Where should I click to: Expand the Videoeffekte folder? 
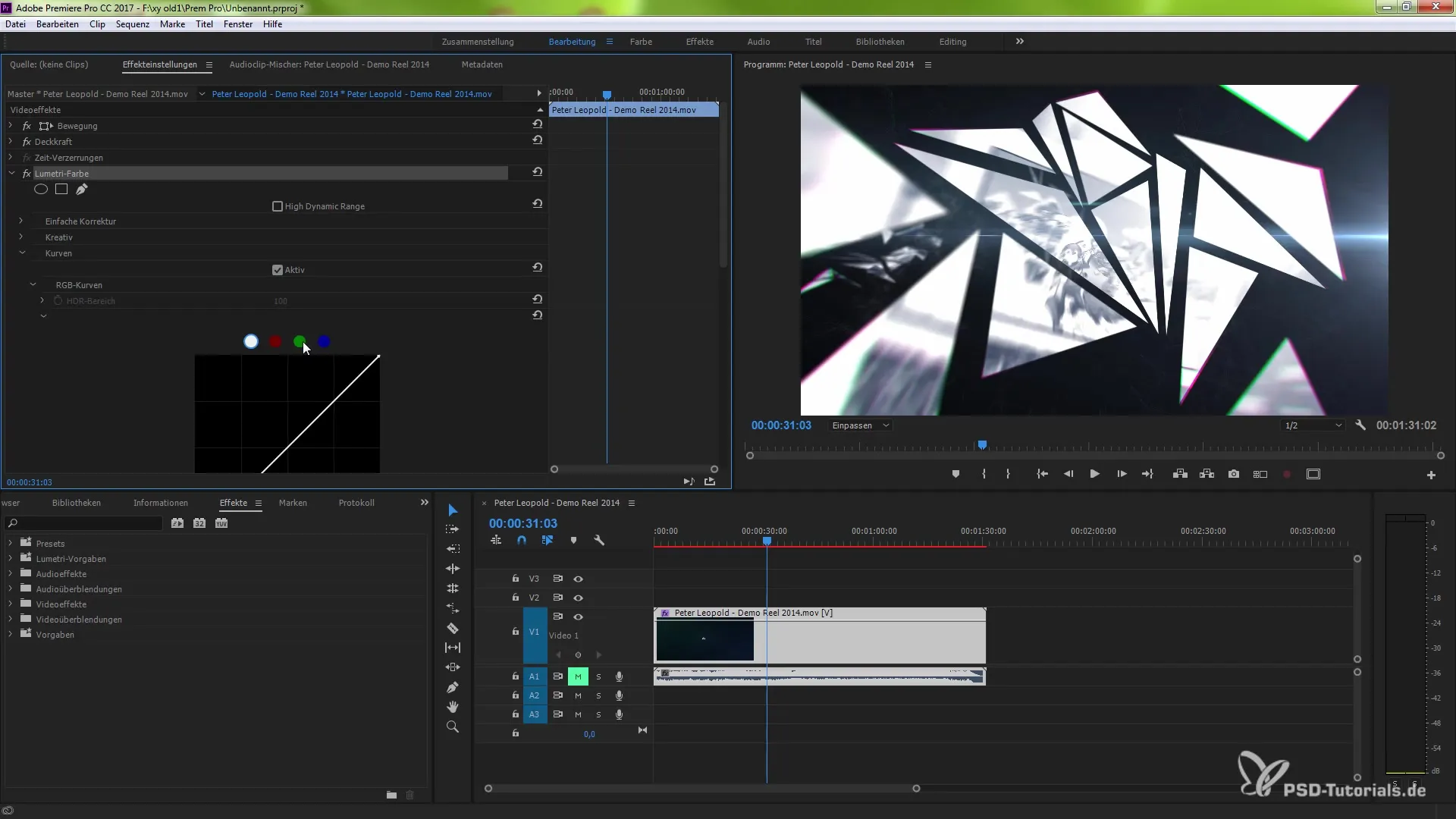tap(11, 604)
